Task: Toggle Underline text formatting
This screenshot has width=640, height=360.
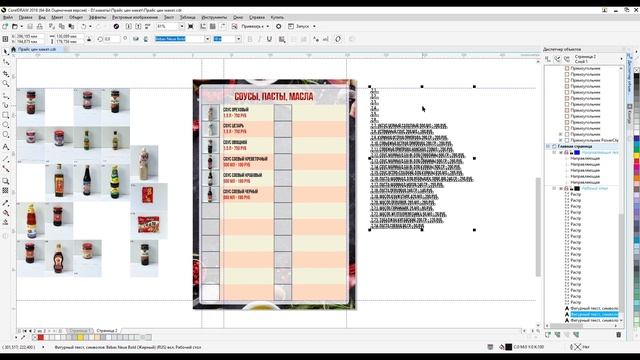Action: coord(269,39)
